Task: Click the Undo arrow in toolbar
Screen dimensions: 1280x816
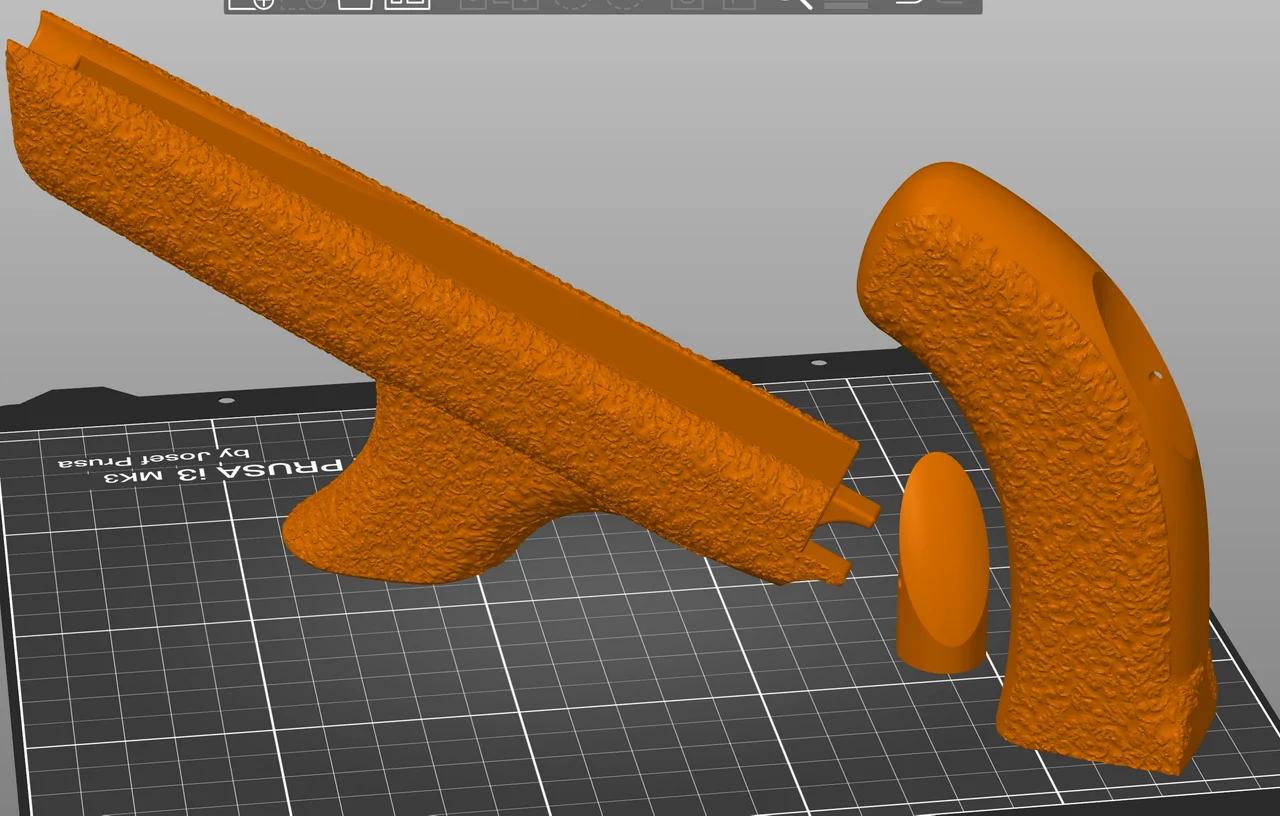Action: [908, 3]
